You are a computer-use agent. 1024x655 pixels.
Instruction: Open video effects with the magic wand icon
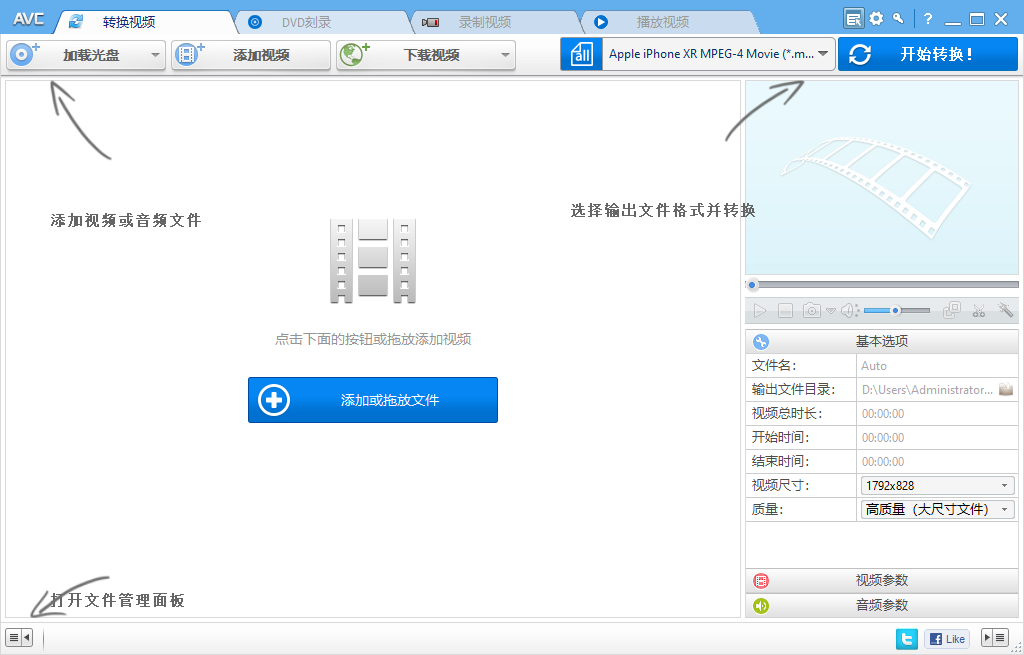point(1005,310)
